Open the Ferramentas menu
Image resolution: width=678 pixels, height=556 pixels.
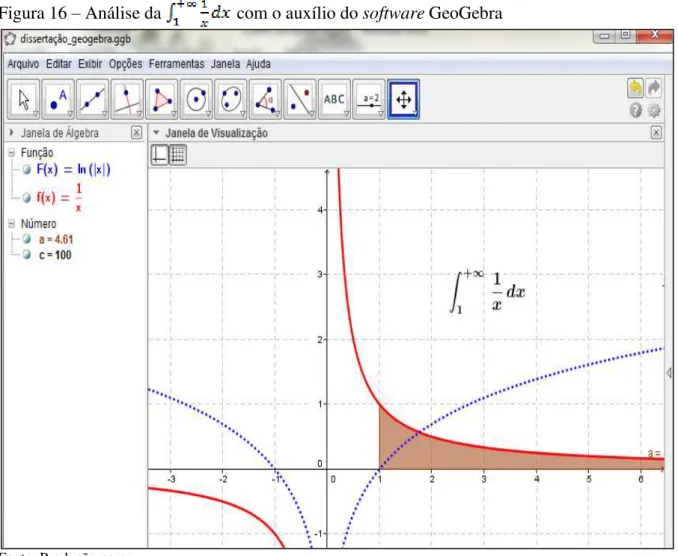pyautogui.click(x=176, y=64)
